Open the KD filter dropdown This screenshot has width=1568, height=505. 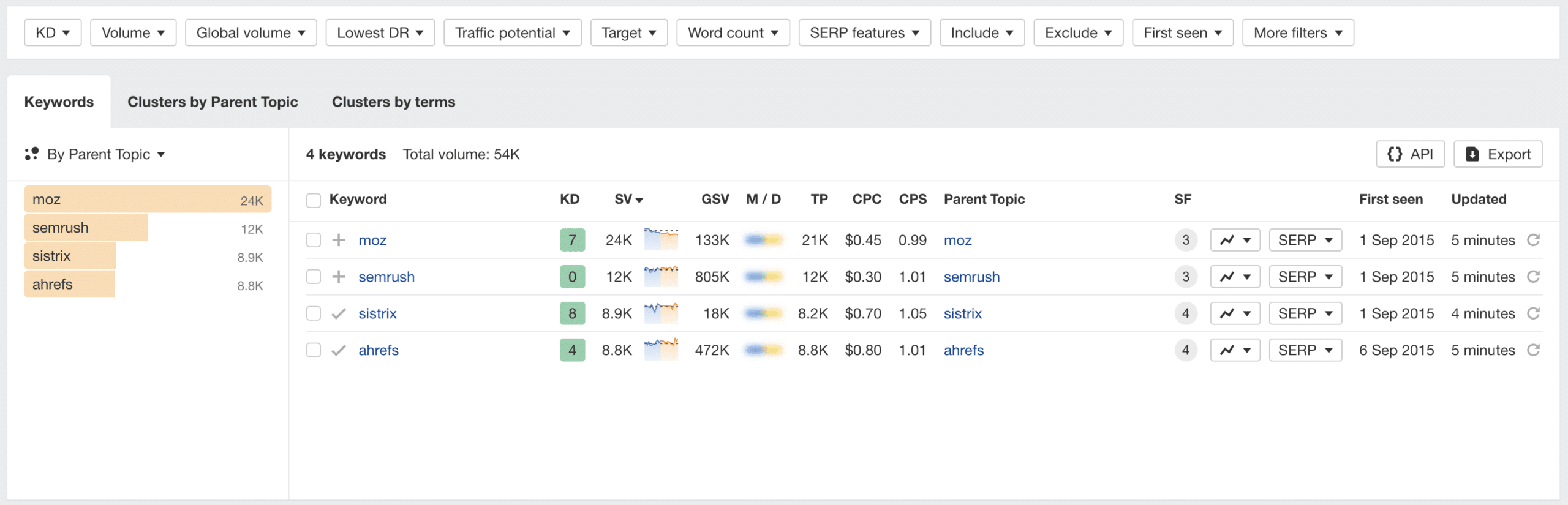(53, 32)
